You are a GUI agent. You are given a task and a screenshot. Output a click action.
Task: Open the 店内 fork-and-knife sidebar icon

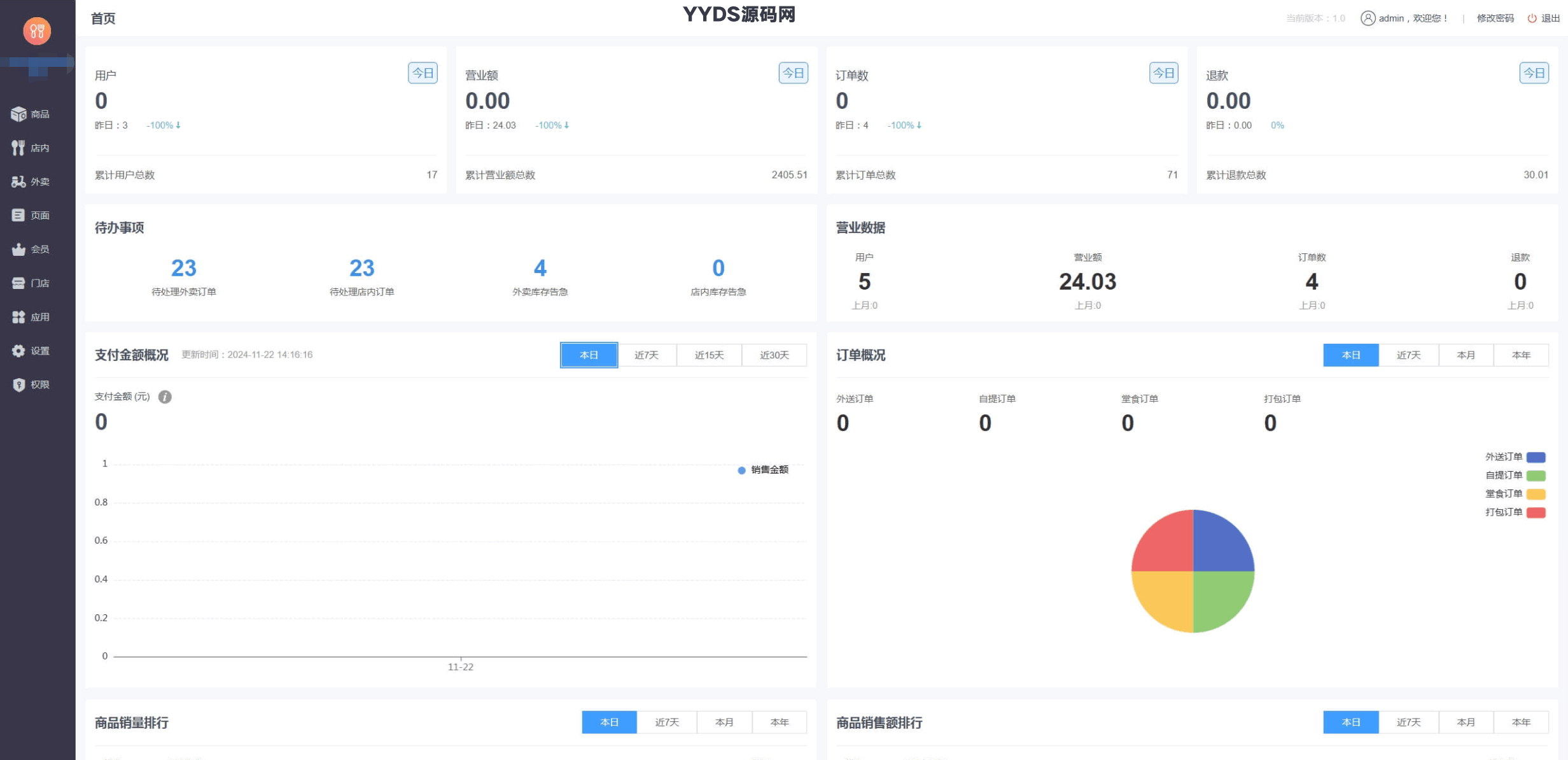pos(18,148)
